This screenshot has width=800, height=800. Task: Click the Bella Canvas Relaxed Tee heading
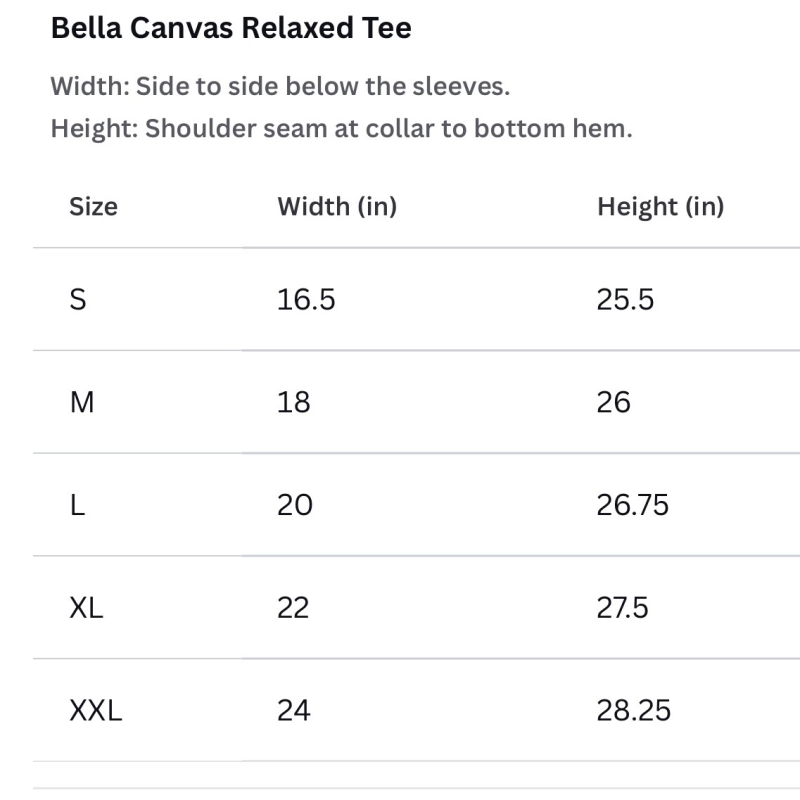231,28
